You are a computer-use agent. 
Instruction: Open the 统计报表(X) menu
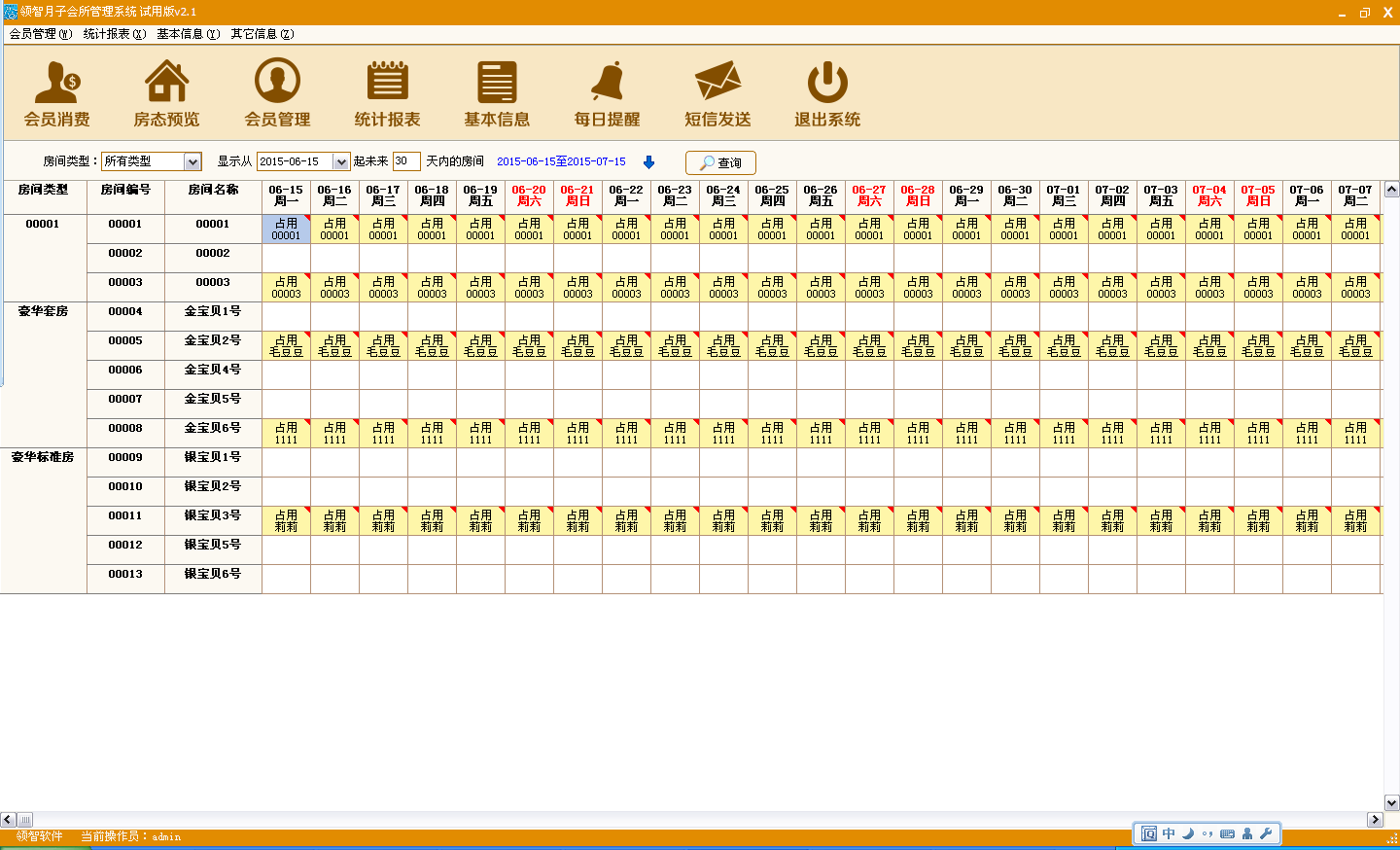[115, 34]
